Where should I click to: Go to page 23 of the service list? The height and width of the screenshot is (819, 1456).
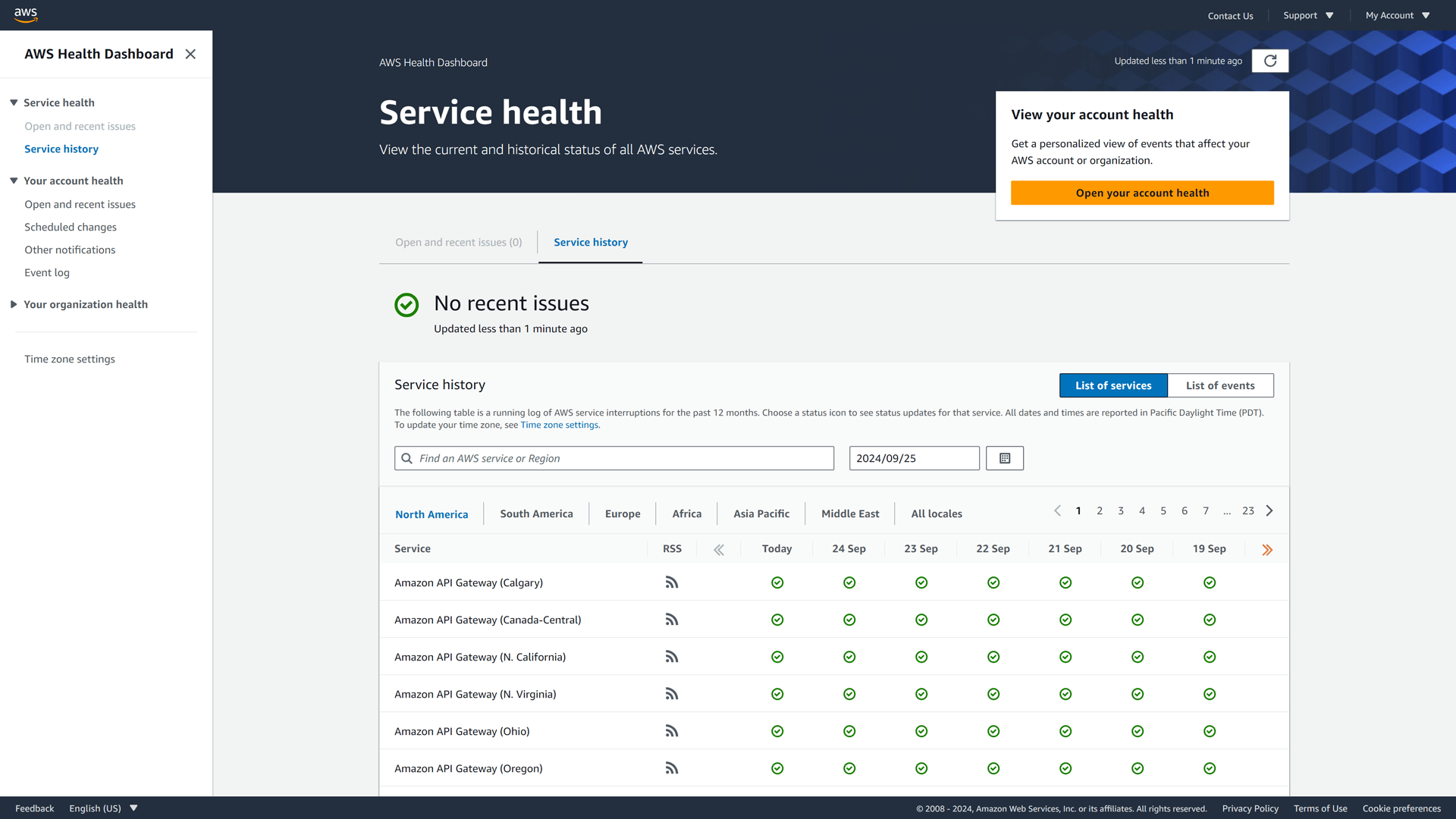1247,510
